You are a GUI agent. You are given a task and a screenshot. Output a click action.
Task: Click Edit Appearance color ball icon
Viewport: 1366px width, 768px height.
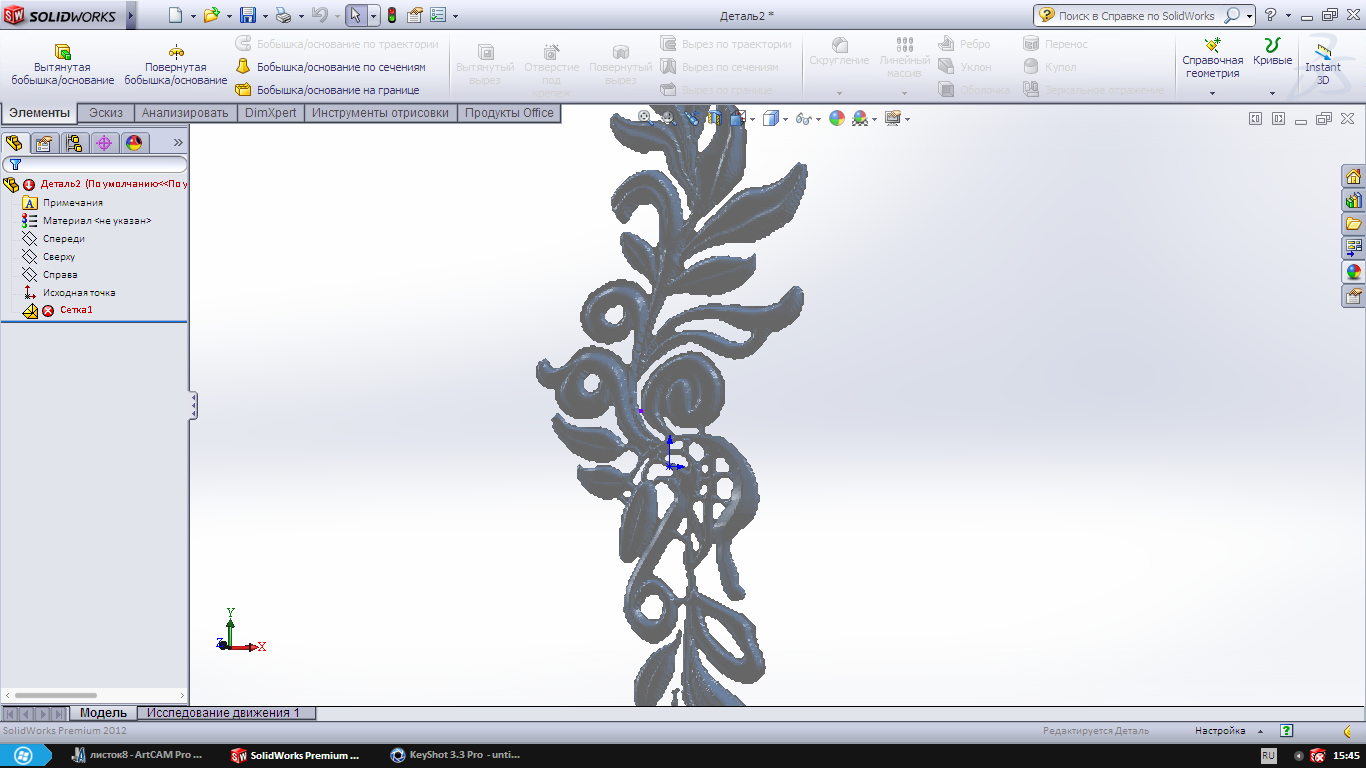point(837,118)
